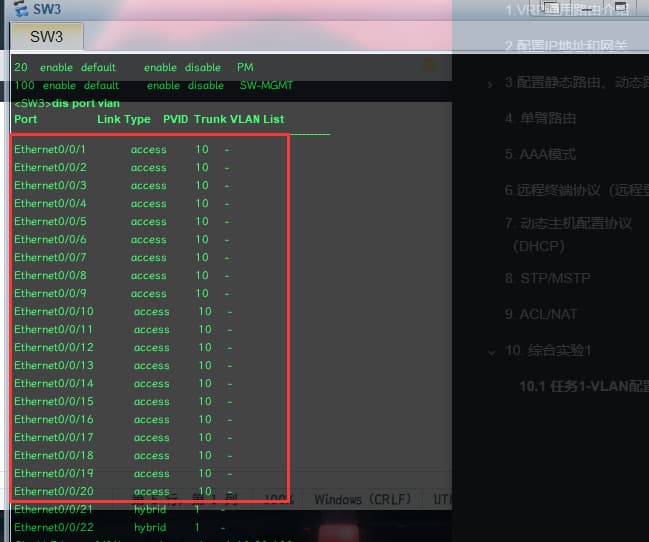Expand chapter 3 static routing chevron
The image size is (649, 542).
(490, 84)
